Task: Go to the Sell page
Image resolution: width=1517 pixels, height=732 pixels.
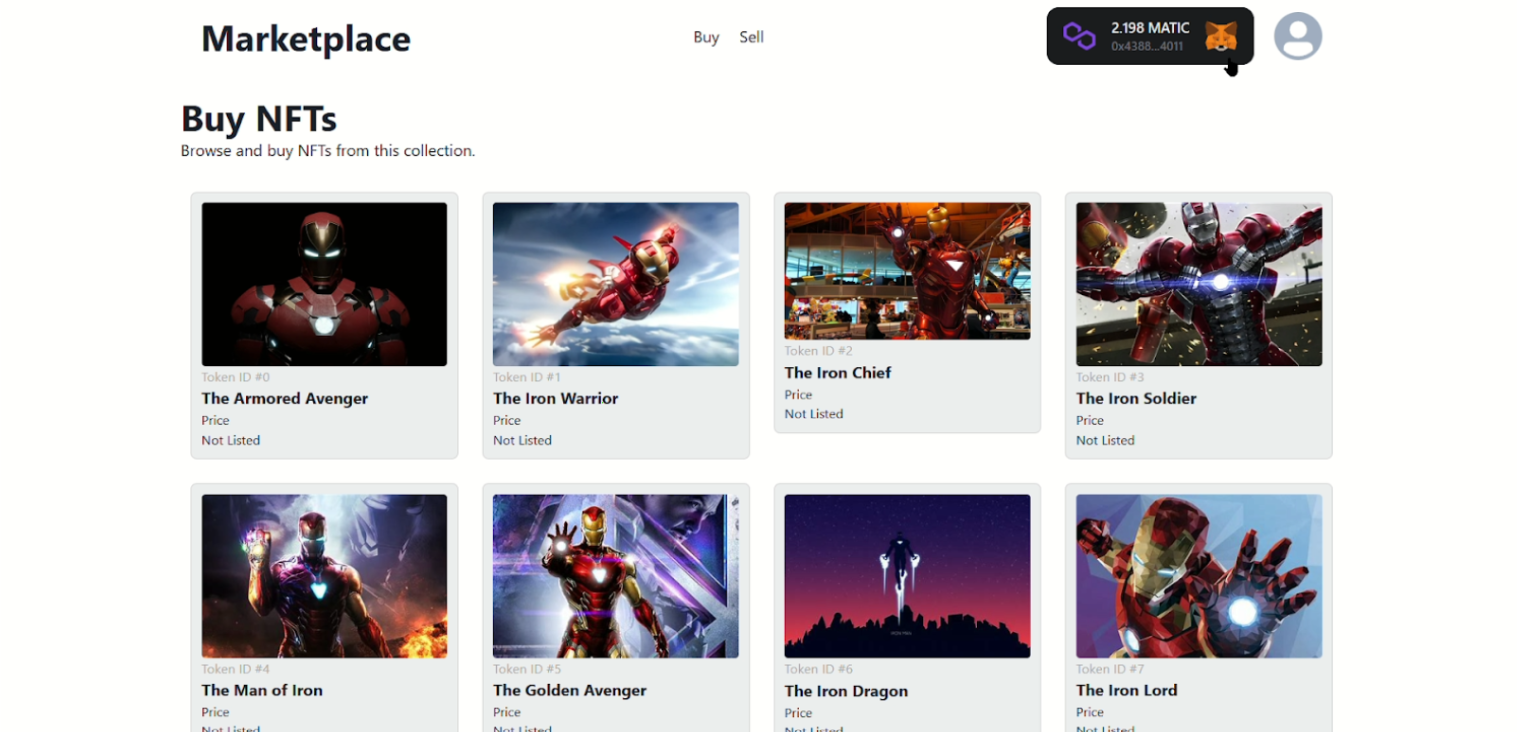Action: pos(751,37)
